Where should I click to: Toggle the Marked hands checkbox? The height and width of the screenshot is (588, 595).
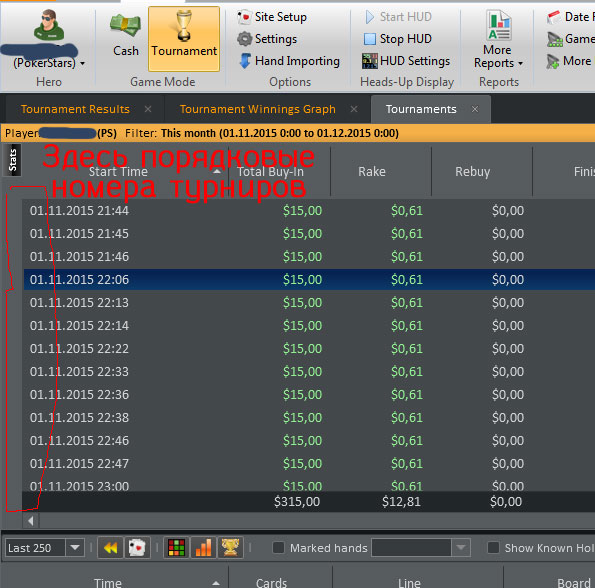[278, 547]
